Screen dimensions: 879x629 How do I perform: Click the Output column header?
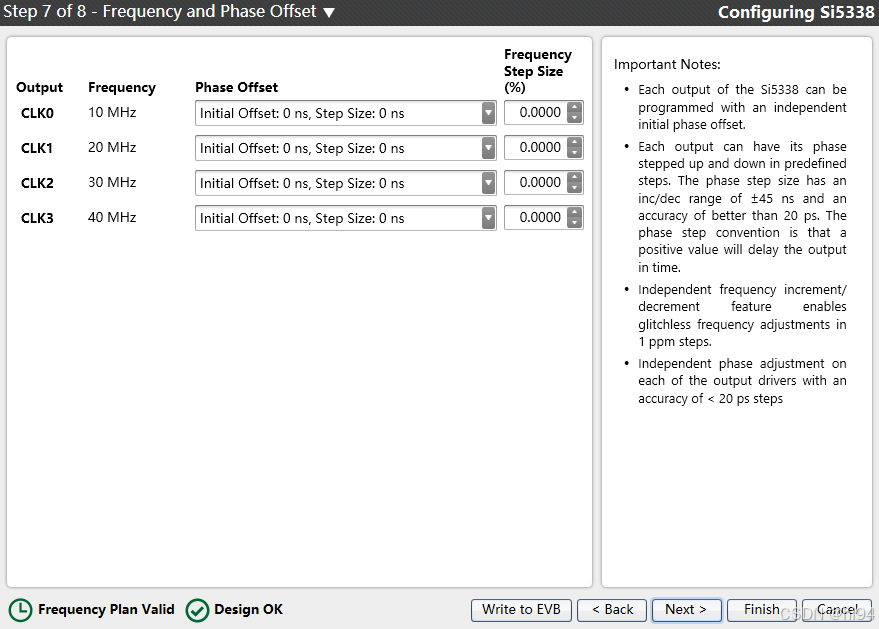point(39,87)
